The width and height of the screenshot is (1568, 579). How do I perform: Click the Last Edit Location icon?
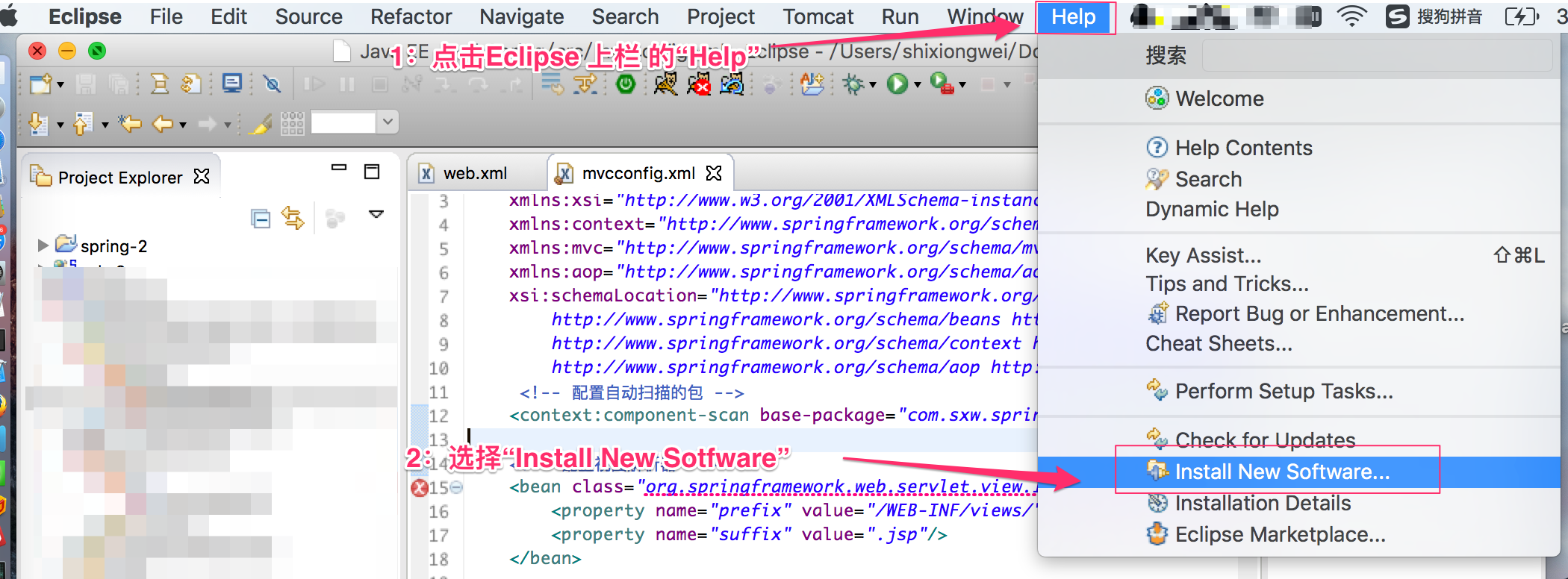pyautogui.click(x=131, y=123)
